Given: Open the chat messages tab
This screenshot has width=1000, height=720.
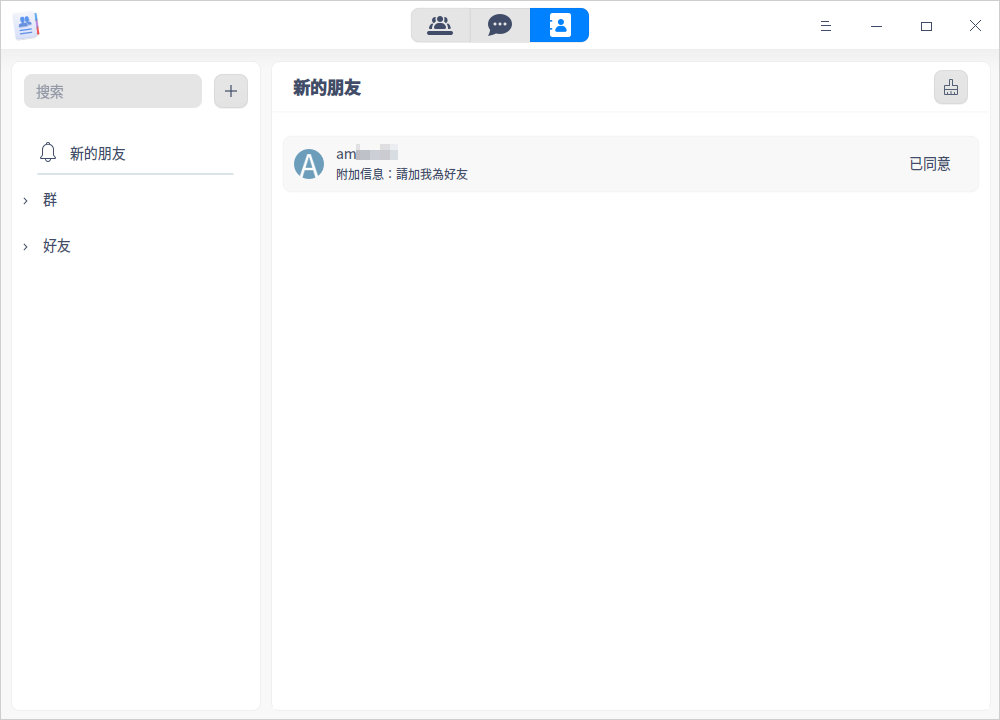Looking at the screenshot, I should click(500, 26).
